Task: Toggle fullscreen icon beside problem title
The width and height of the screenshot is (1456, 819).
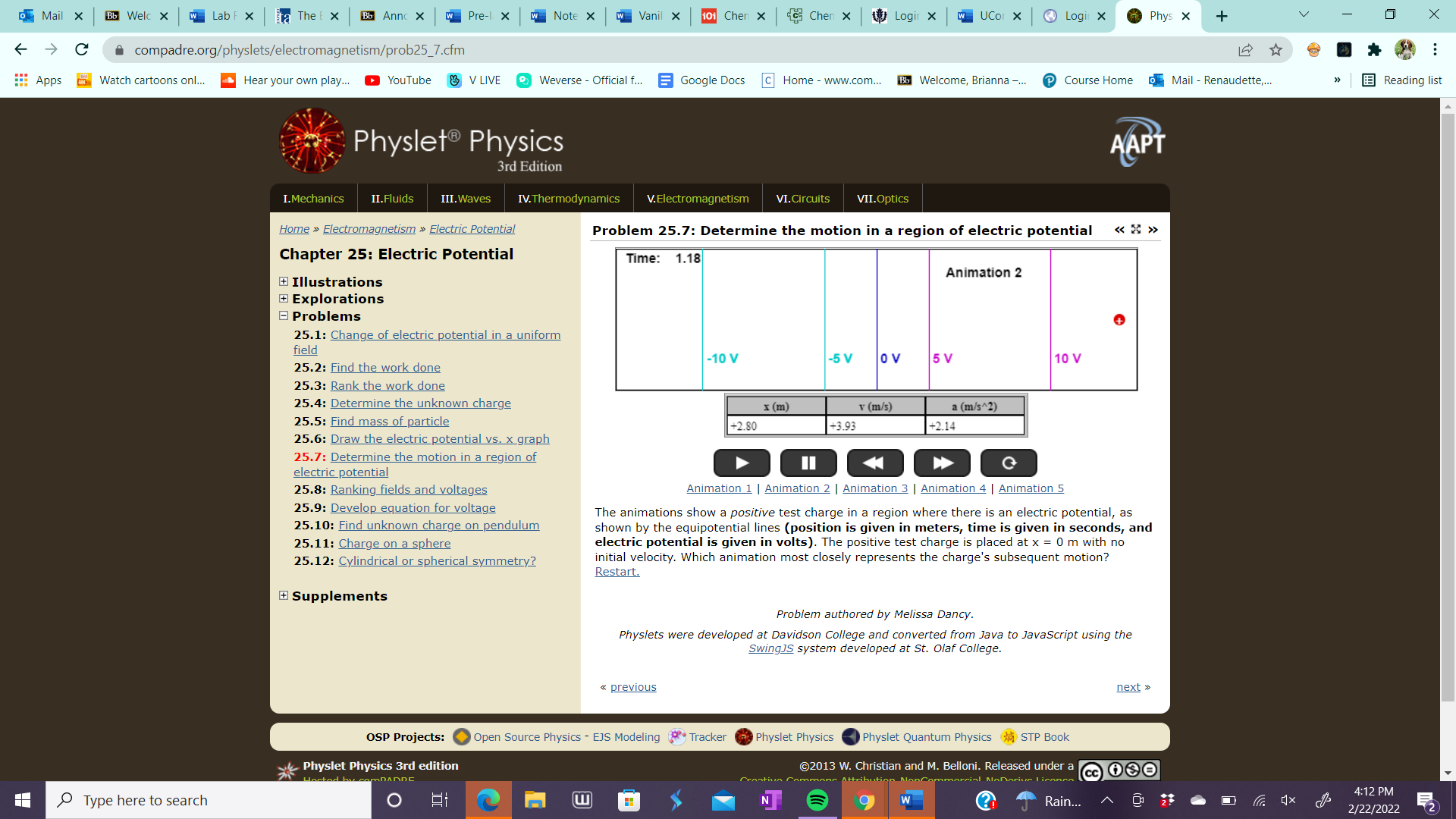Action: [1136, 229]
